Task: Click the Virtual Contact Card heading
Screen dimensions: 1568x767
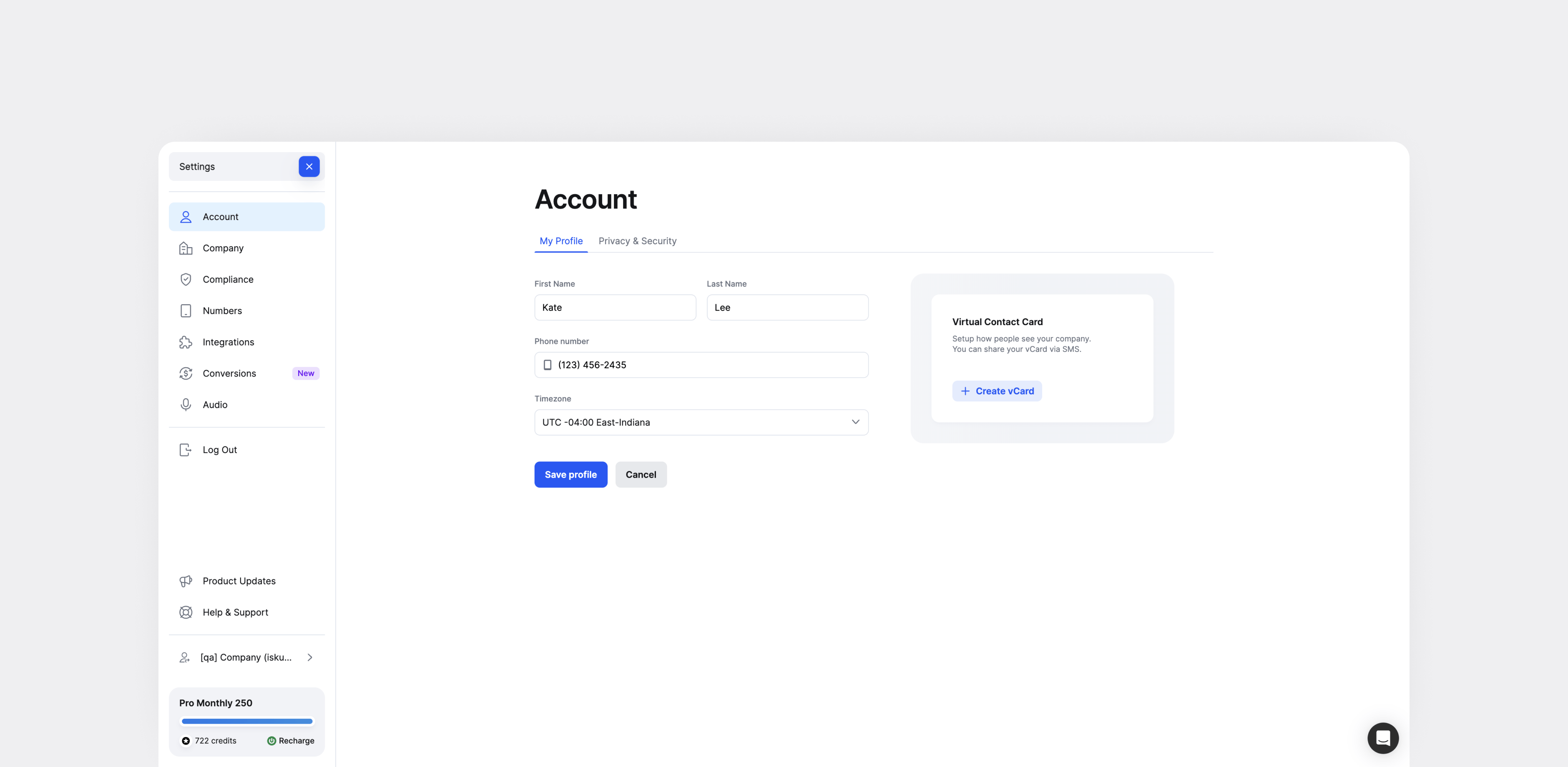Action: tap(997, 322)
